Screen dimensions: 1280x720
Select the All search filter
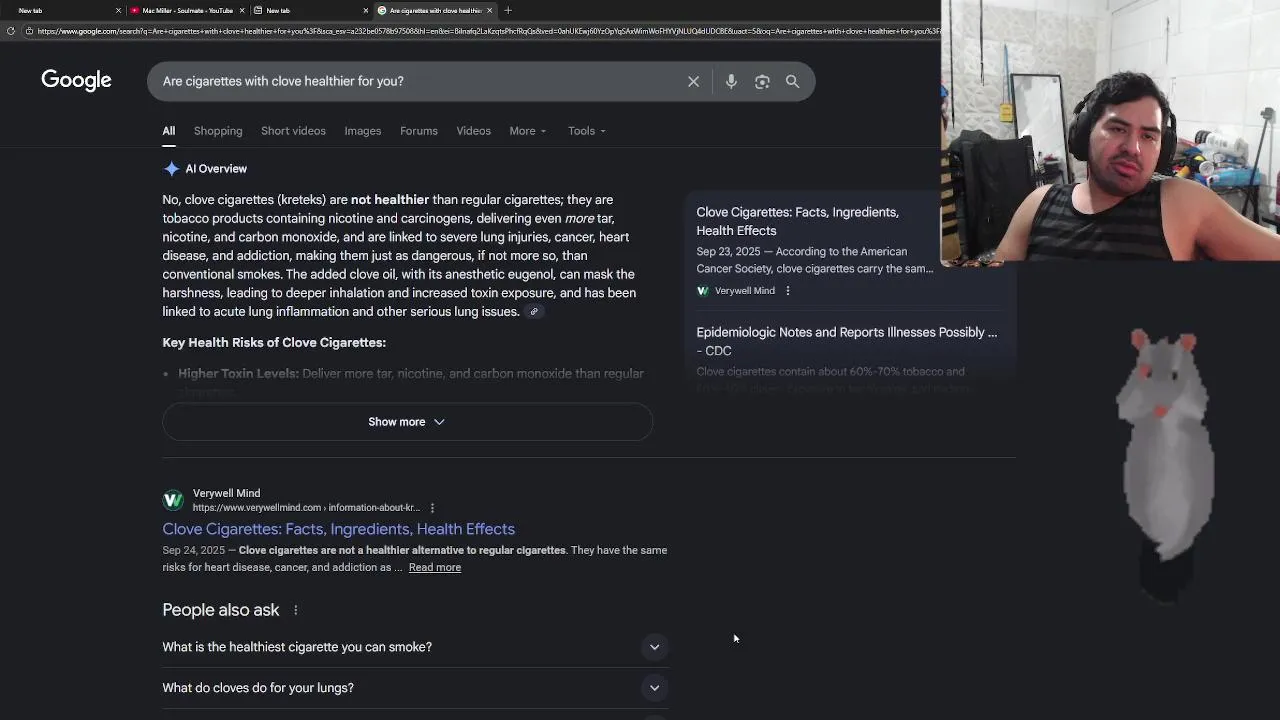pos(169,131)
